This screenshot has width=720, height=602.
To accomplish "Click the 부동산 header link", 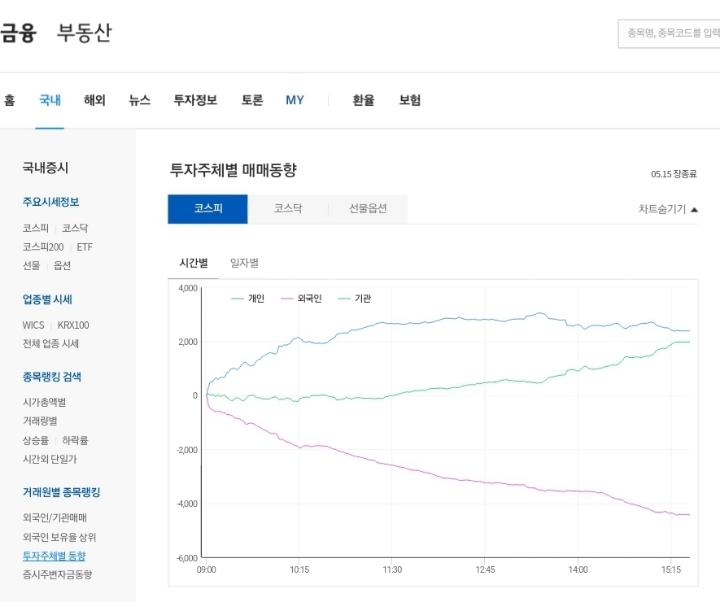I will 84,33.
